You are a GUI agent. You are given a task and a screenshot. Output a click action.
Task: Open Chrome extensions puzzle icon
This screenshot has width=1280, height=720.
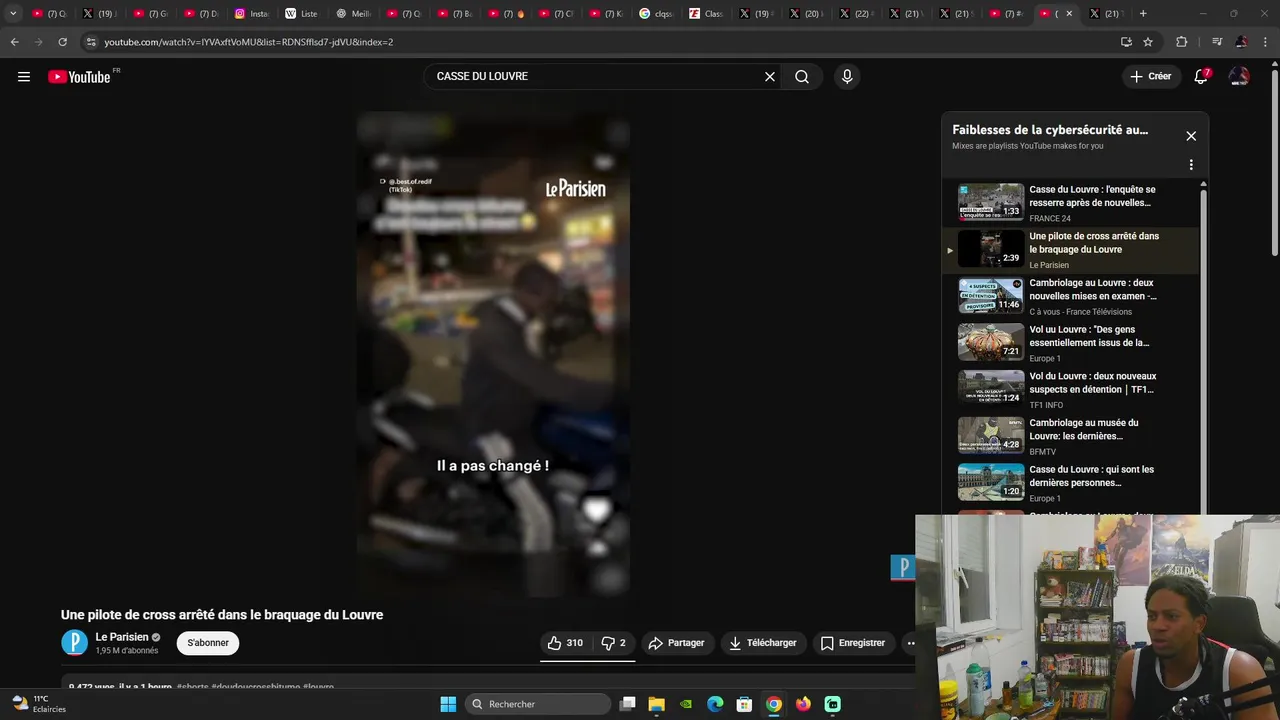click(1182, 42)
